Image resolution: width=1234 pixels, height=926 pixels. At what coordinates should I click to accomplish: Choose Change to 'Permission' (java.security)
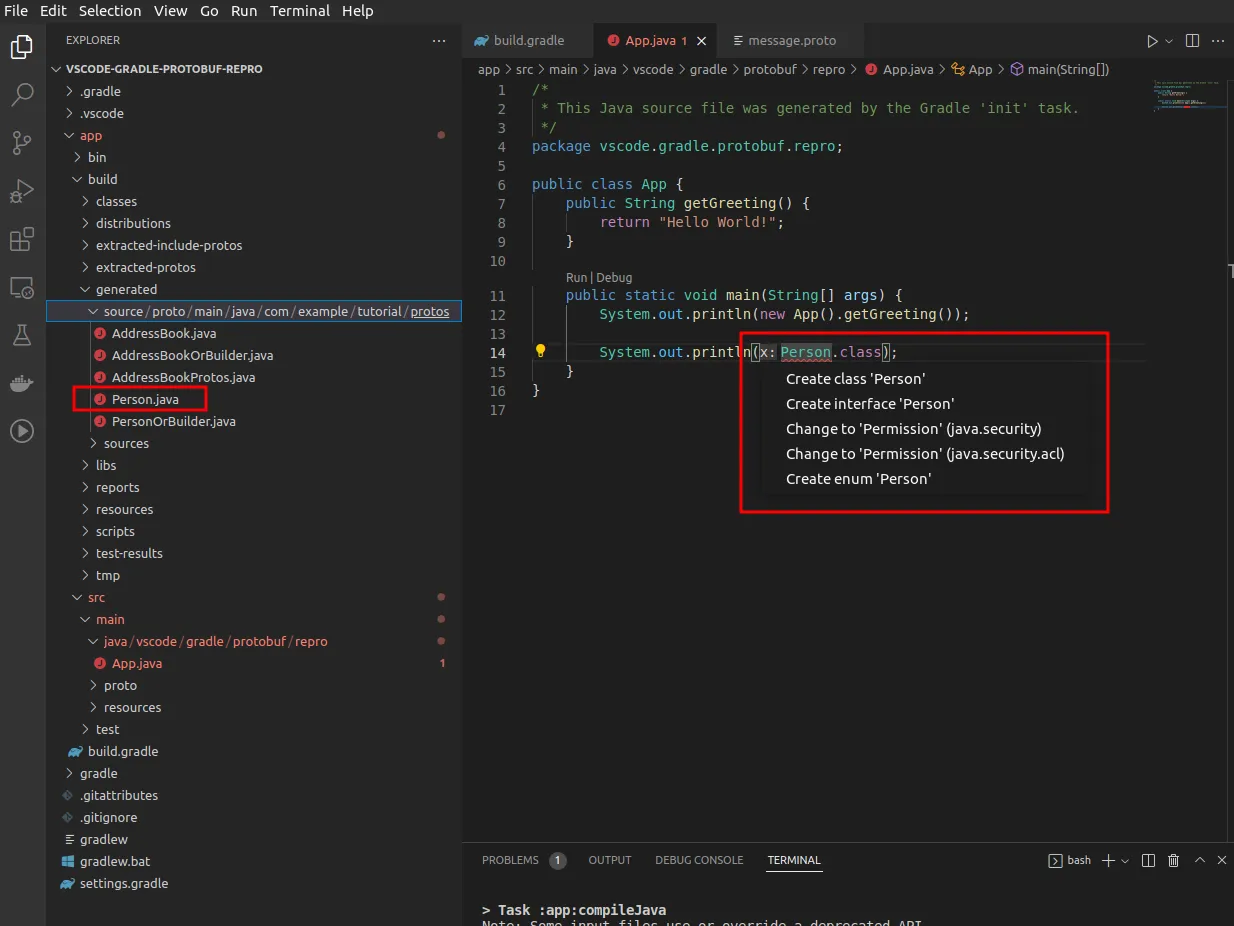[913, 429]
